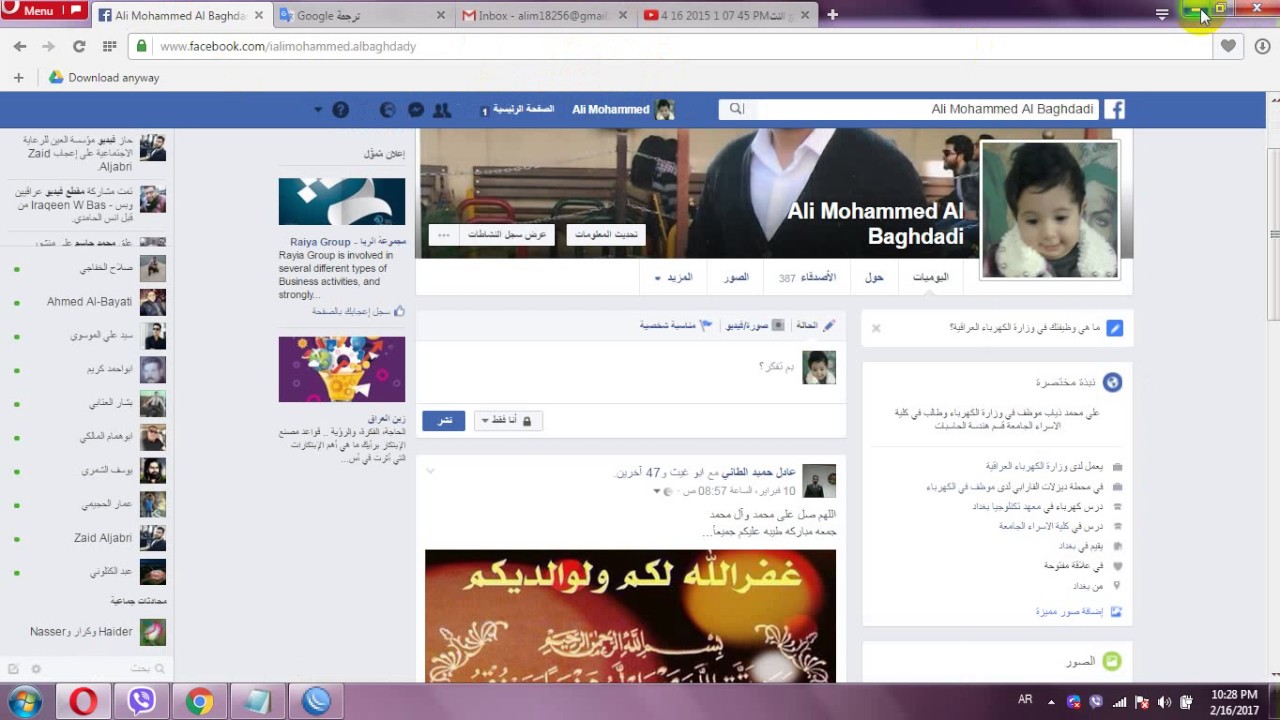Open the Zain Iraq ad image

tap(342, 369)
